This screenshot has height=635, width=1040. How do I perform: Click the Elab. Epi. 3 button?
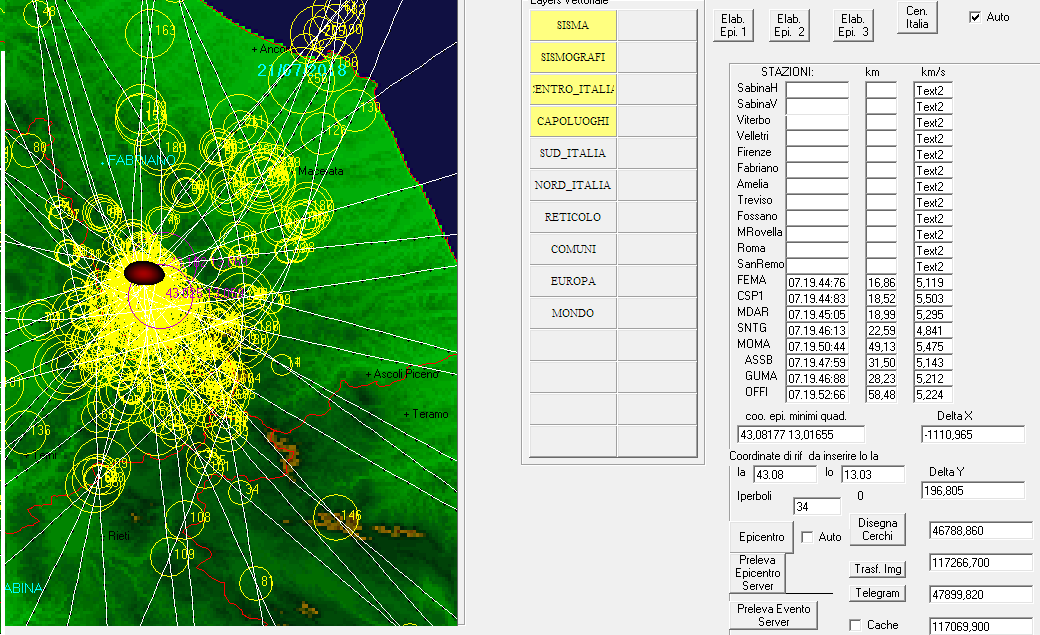pyautogui.click(x=853, y=25)
